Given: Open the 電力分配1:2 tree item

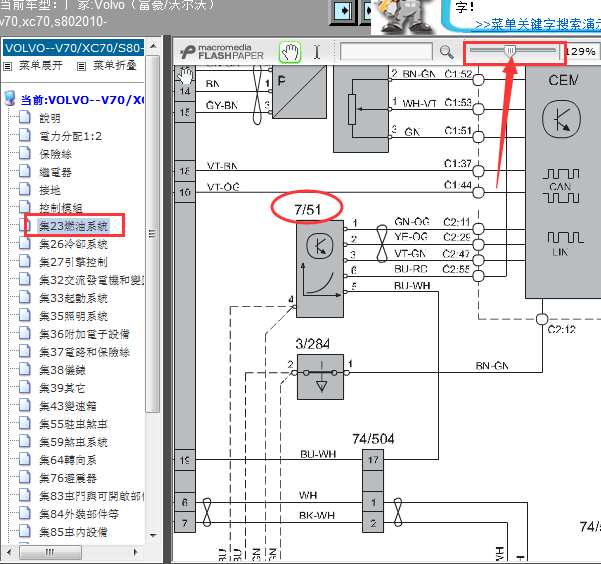Looking at the screenshot, I should (x=71, y=136).
